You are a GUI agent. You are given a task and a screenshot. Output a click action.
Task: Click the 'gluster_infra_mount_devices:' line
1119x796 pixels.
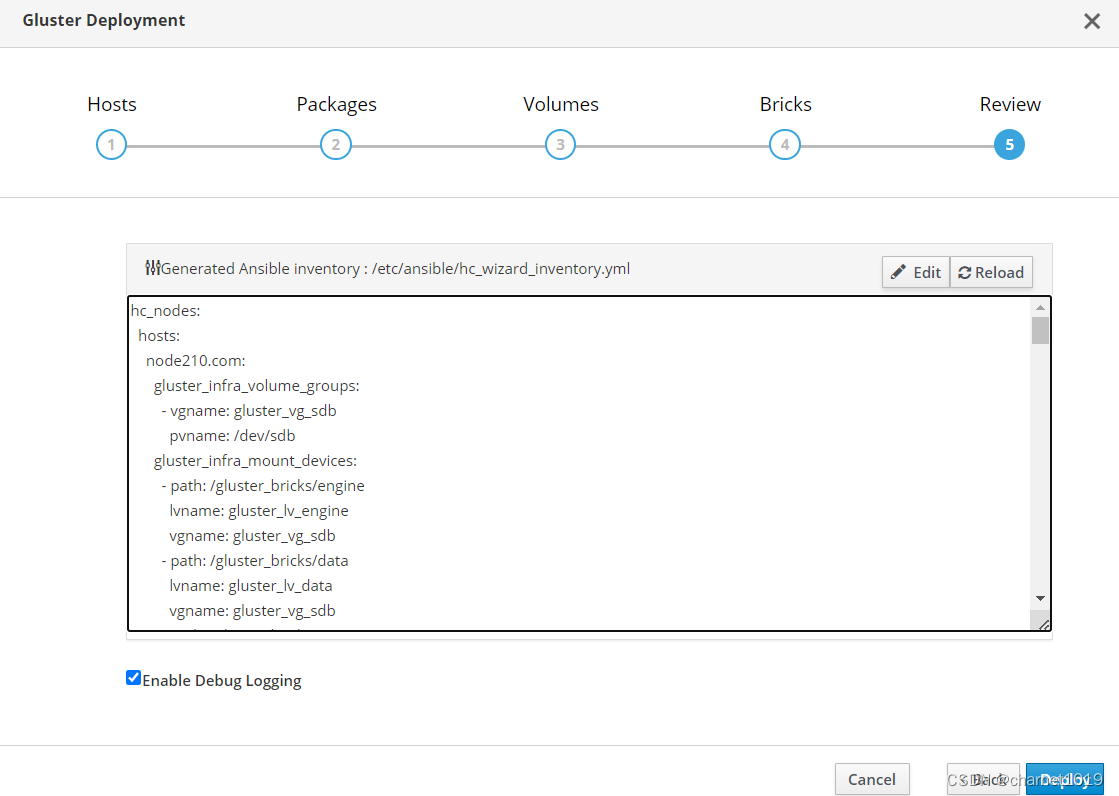click(255, 461)
